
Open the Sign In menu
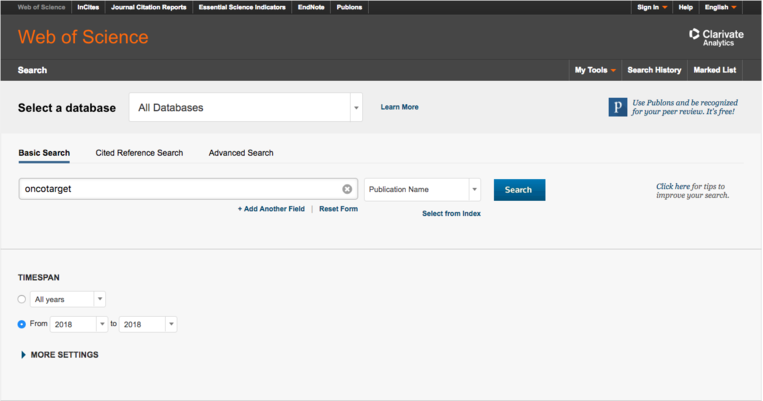pyautogui.click(x=652, y=7)
